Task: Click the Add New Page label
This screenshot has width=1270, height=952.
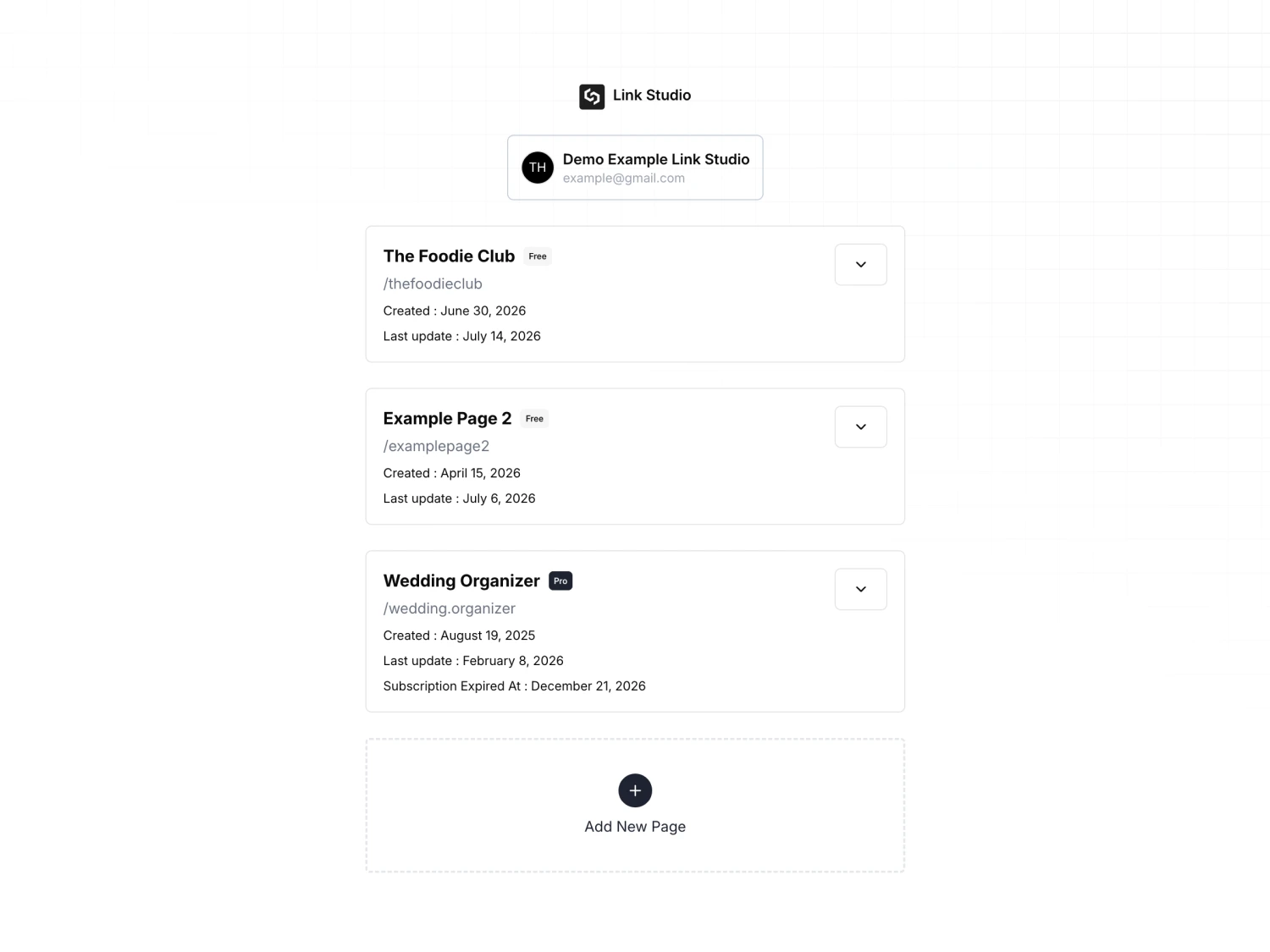Action: [635, 827]
